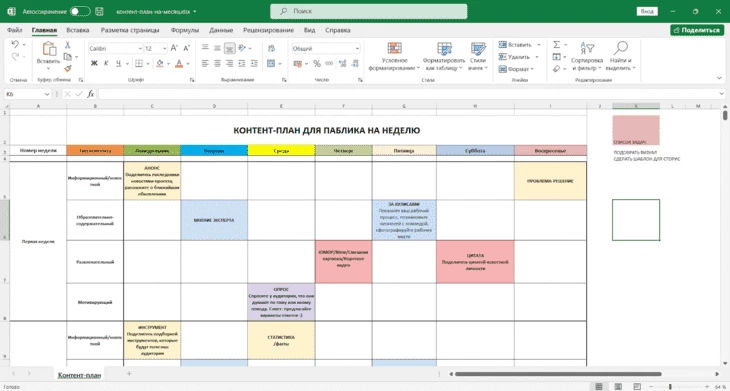Toggle Bold formatting (Ж)
Screen dimensions: 730x391
click(x=94, y=63)
